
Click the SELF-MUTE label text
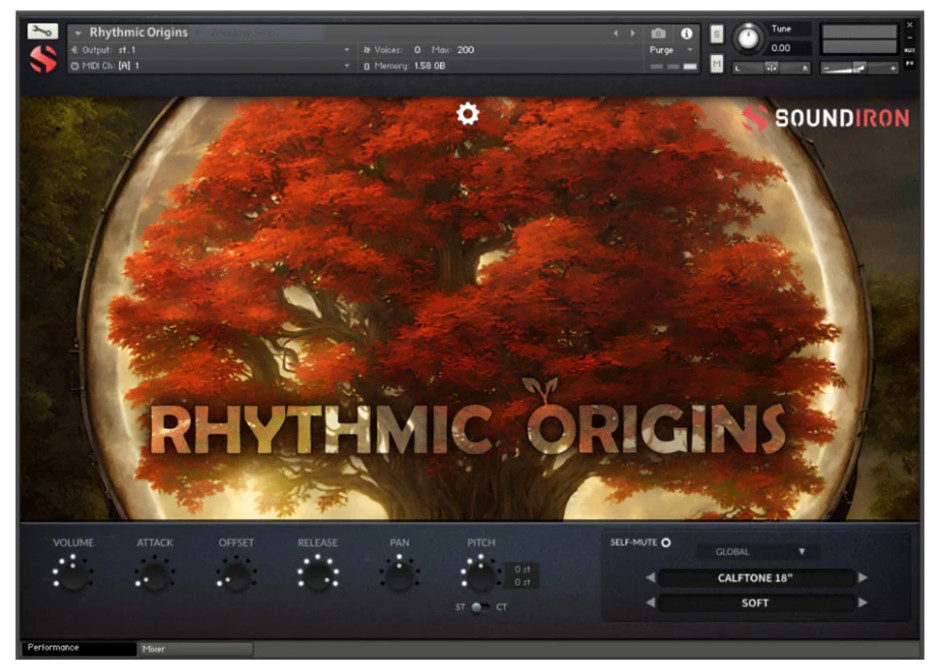point(634,542)
